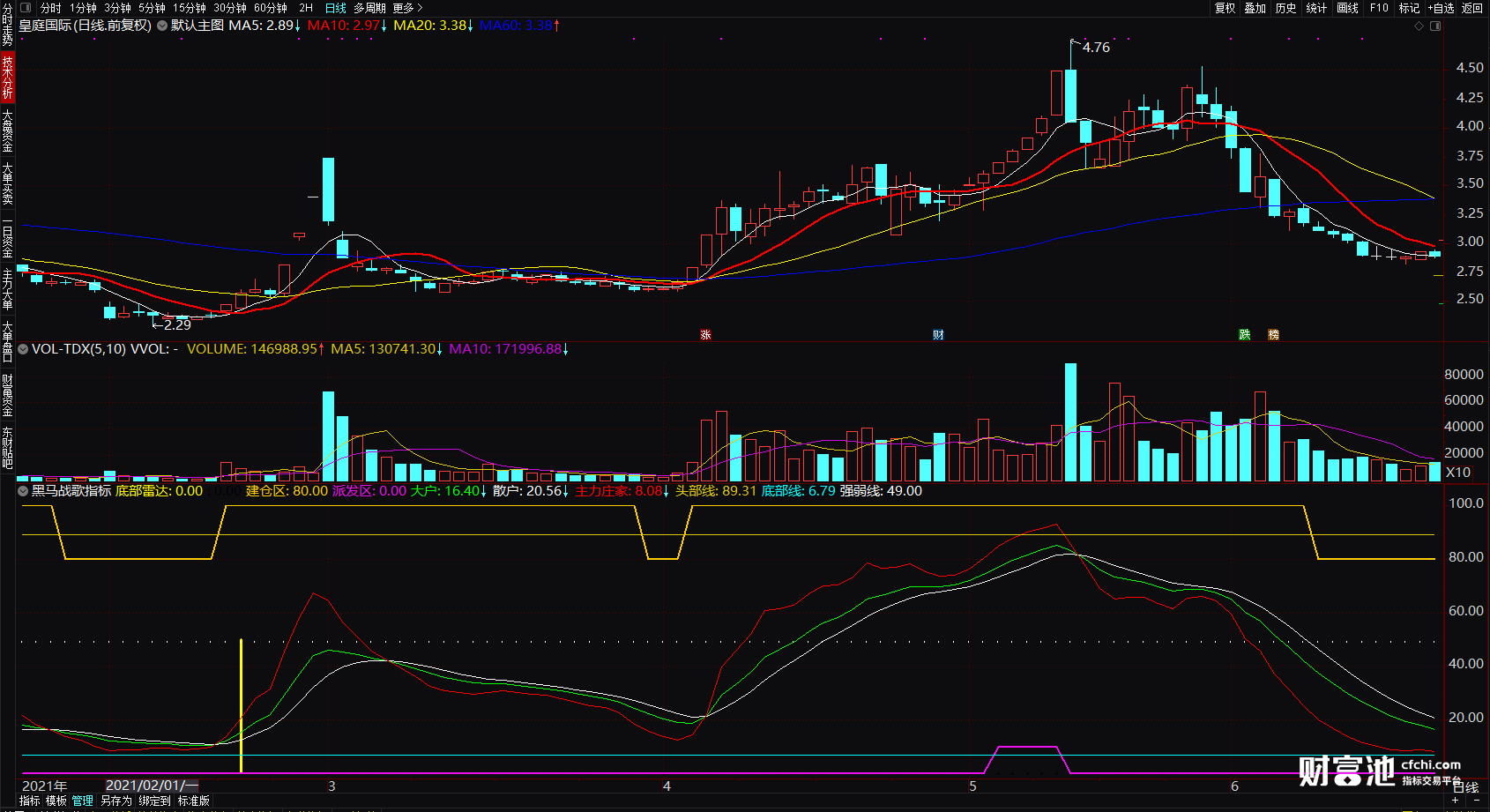Click 返回 to go back
Screen dimensions: 1490x812
pos(1472,8)
